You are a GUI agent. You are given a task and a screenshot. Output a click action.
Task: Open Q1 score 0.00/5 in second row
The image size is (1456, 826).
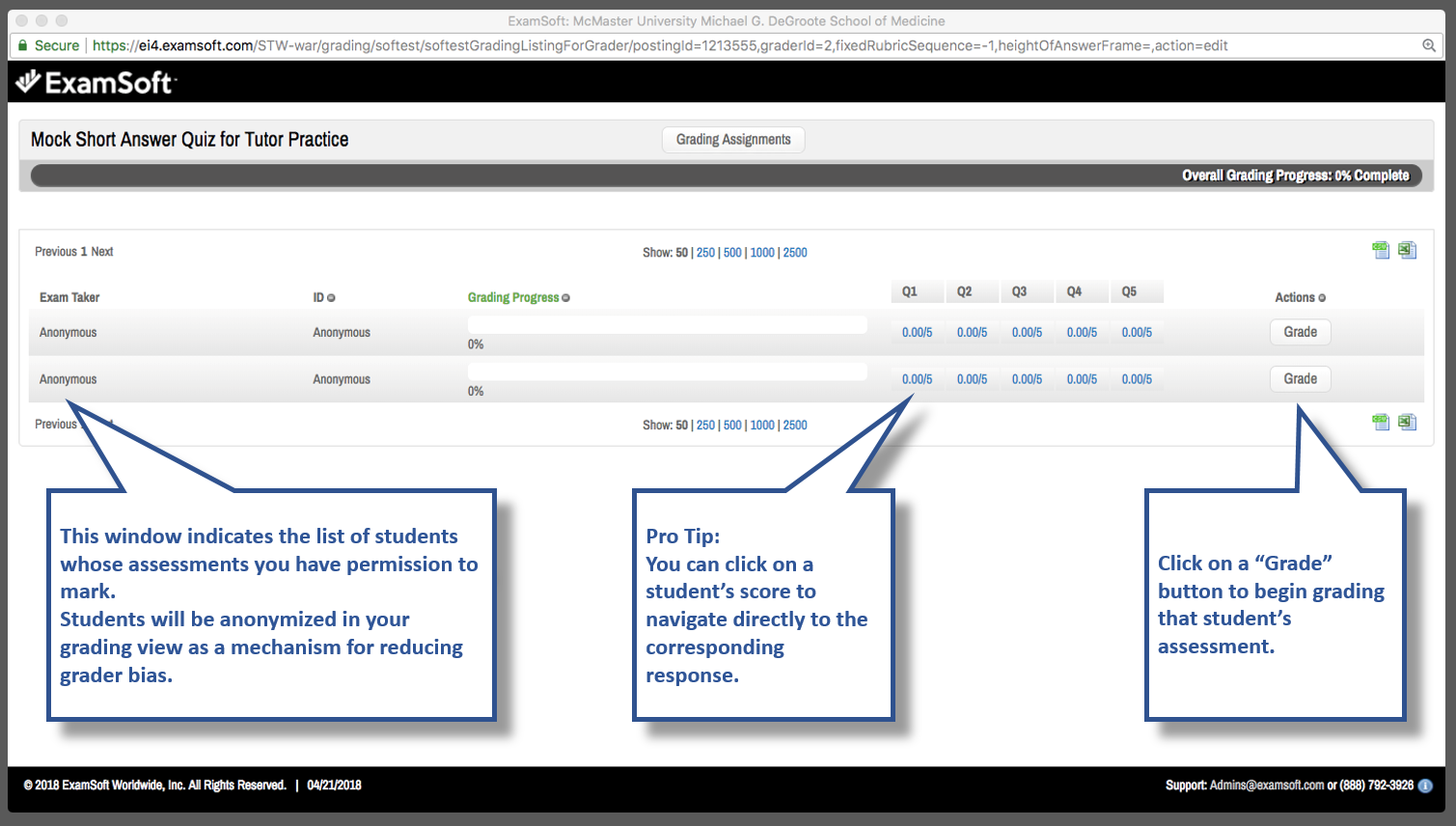pyautogui.click(x=917, y=380)
